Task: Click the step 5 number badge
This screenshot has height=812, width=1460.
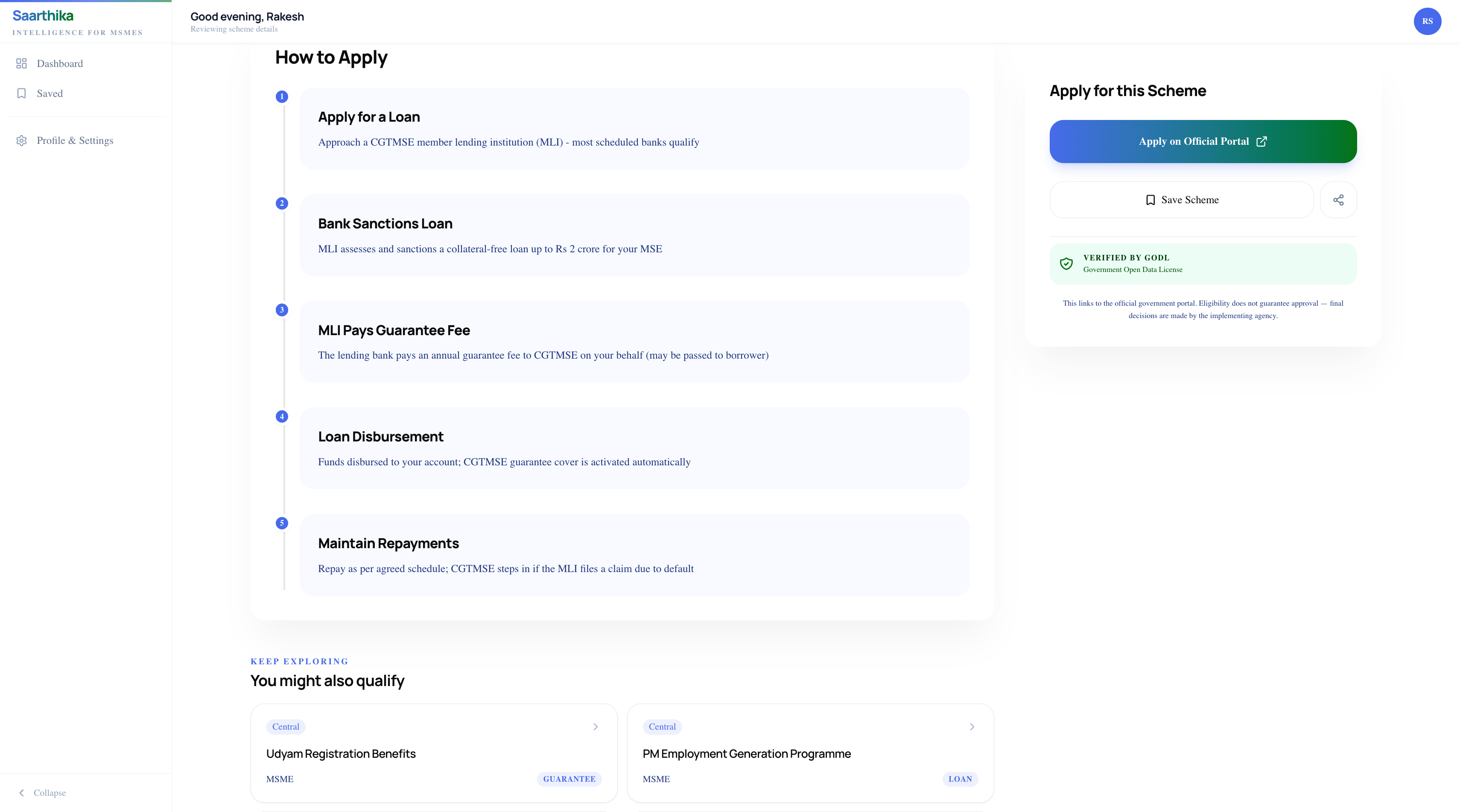Action: click(x=282, y=523)
